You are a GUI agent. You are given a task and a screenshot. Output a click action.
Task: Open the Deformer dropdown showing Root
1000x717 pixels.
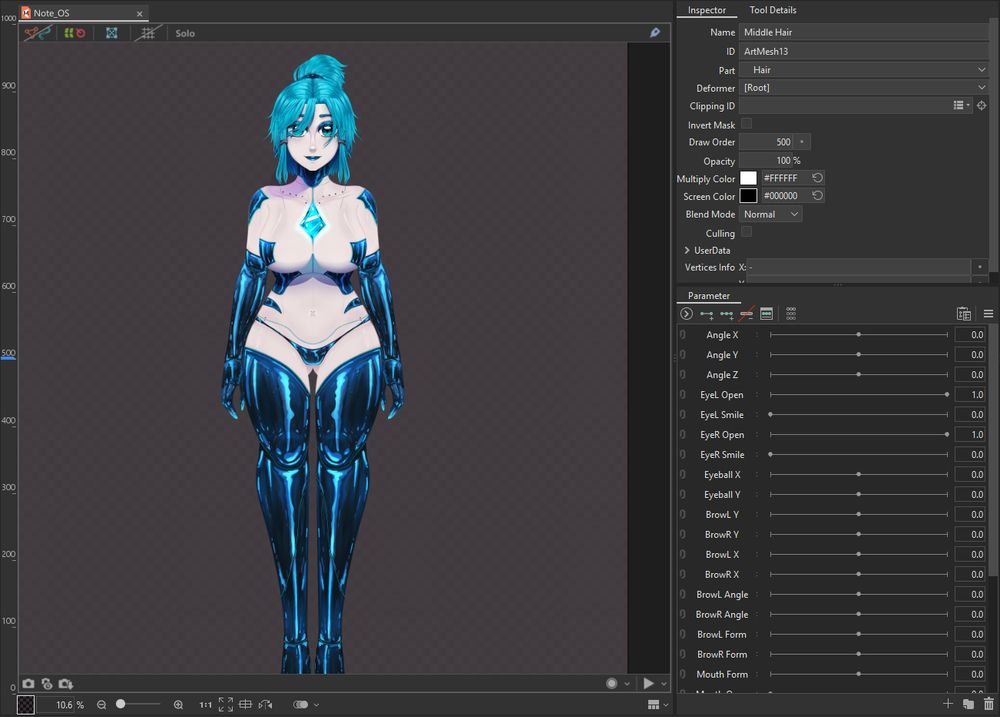point(864,87)
